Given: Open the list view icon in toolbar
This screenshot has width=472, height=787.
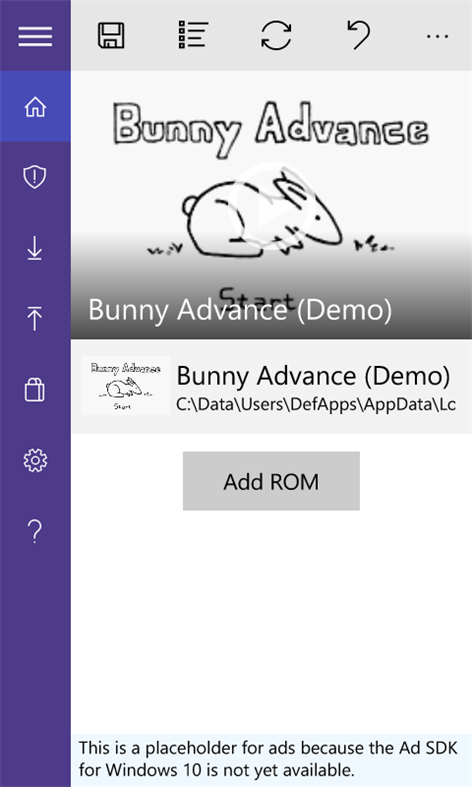Looking at the screenshot, I should tap(193, 35).
